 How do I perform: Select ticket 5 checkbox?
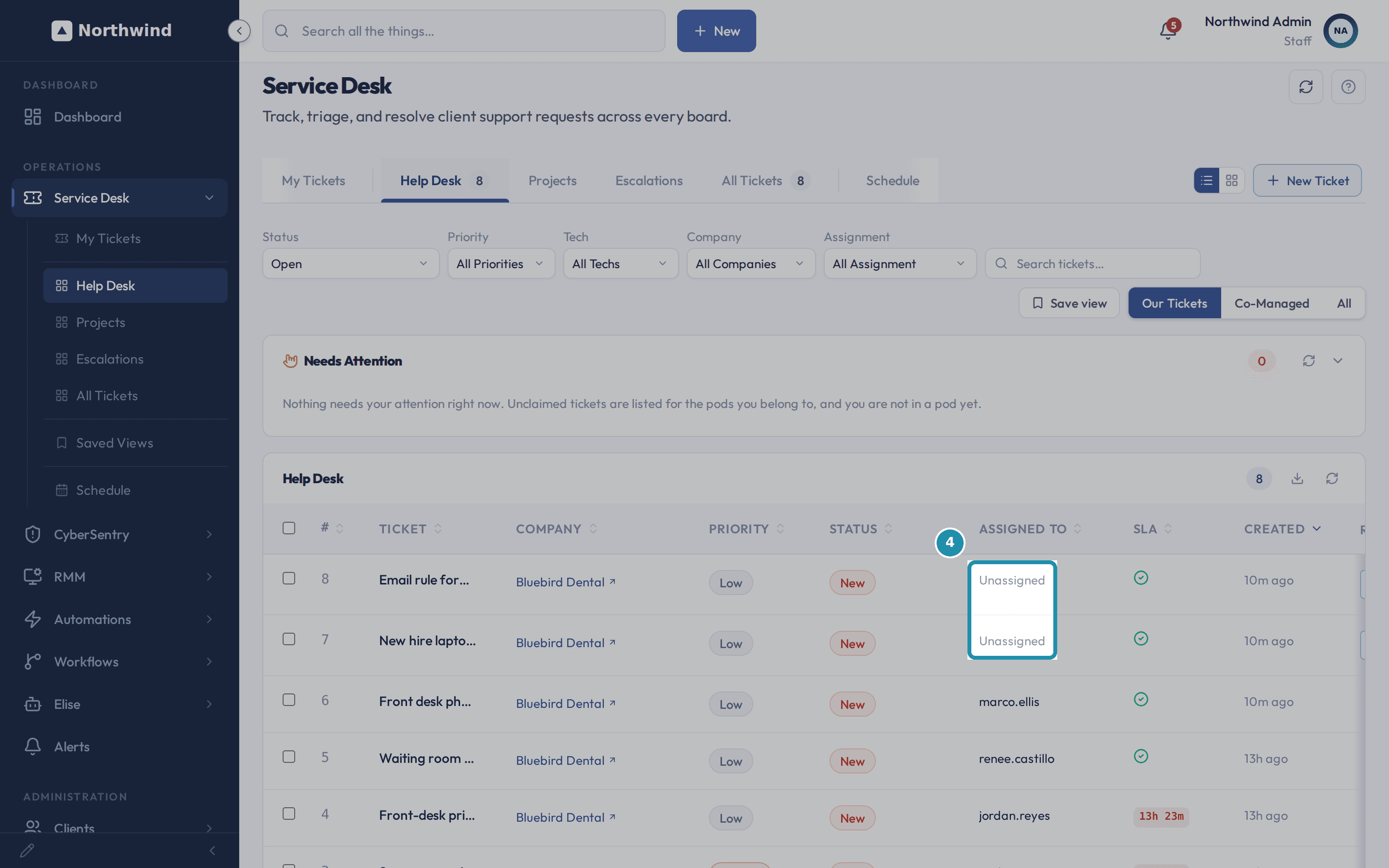tap(289, 757)
